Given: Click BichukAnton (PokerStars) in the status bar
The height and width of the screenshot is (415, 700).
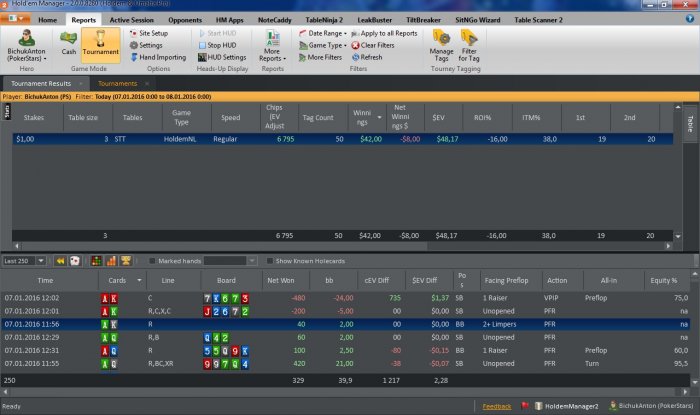Looking at the screenshot, I should pos(651,406).
